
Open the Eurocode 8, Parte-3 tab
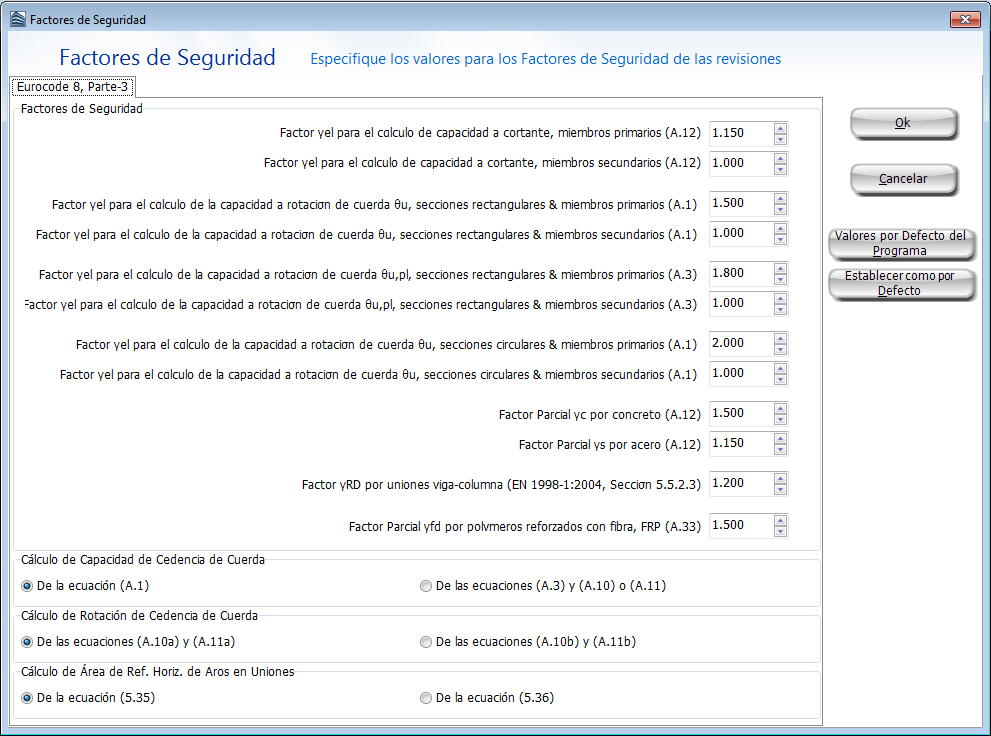pos(72,87)
